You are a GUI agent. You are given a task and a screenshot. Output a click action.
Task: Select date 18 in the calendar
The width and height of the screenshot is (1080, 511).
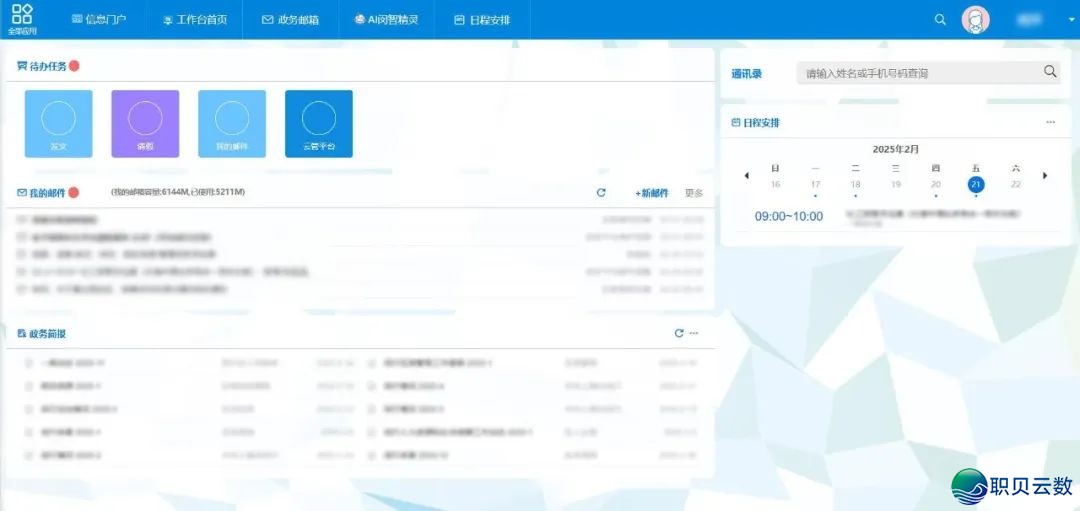[x=855, y=185]
